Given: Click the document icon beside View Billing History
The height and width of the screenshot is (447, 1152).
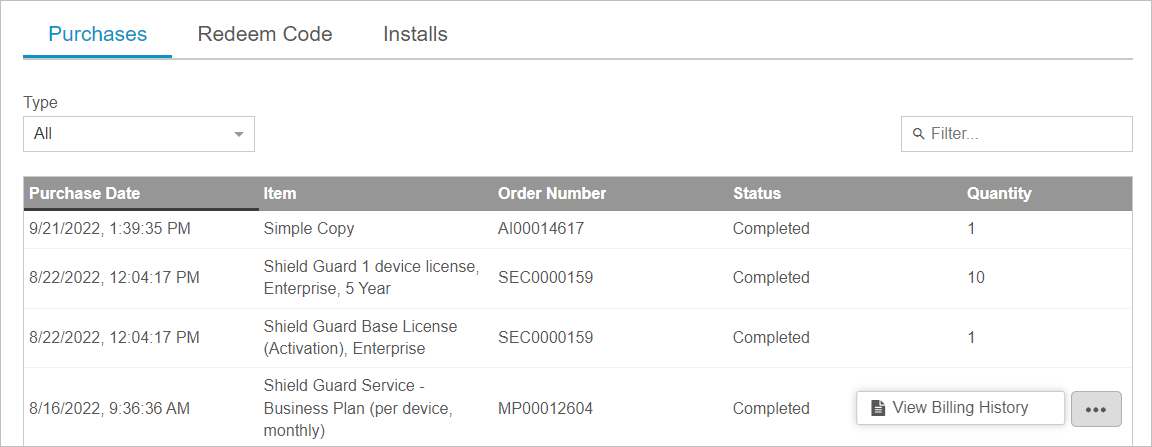Looking at the screenshot, I should [876, 408].
